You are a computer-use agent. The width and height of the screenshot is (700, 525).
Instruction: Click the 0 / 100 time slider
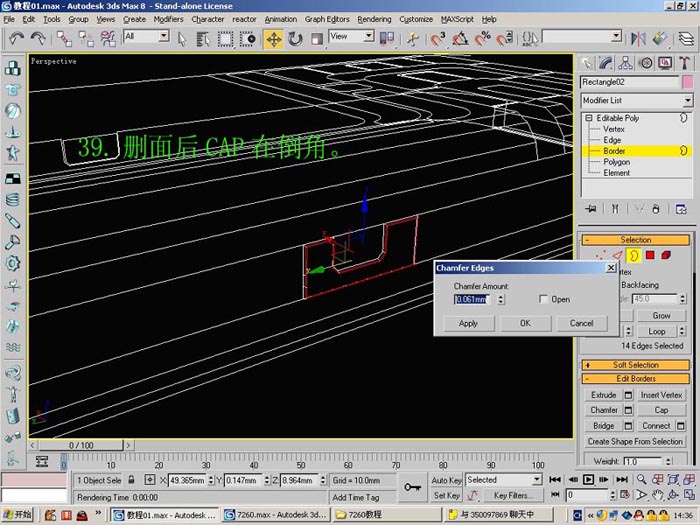pos(81,445)
